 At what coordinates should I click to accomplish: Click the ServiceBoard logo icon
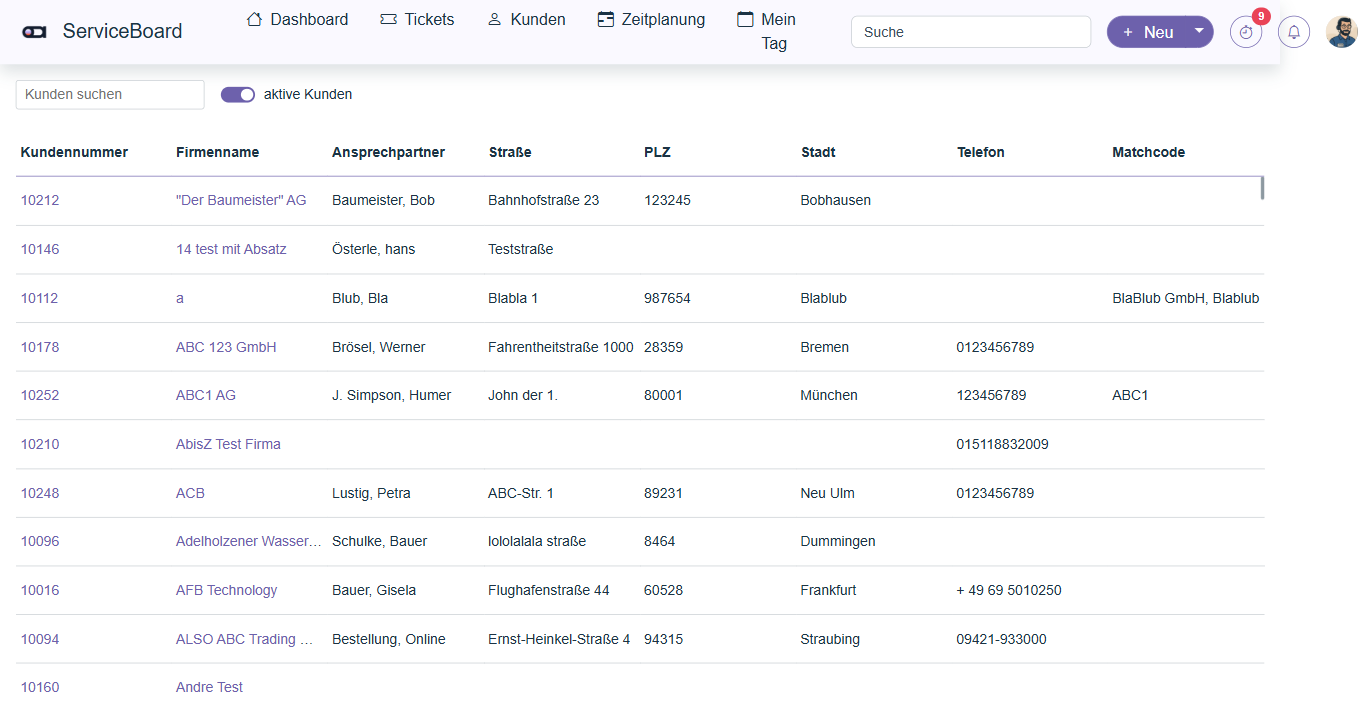tap(34, 32)
